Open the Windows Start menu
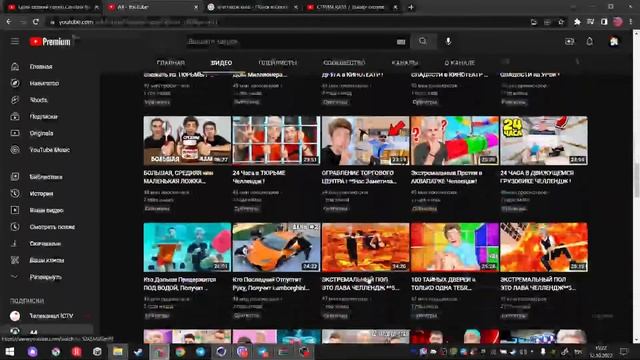The width and height of the screenshot is (640, 360). pos(10,351)
